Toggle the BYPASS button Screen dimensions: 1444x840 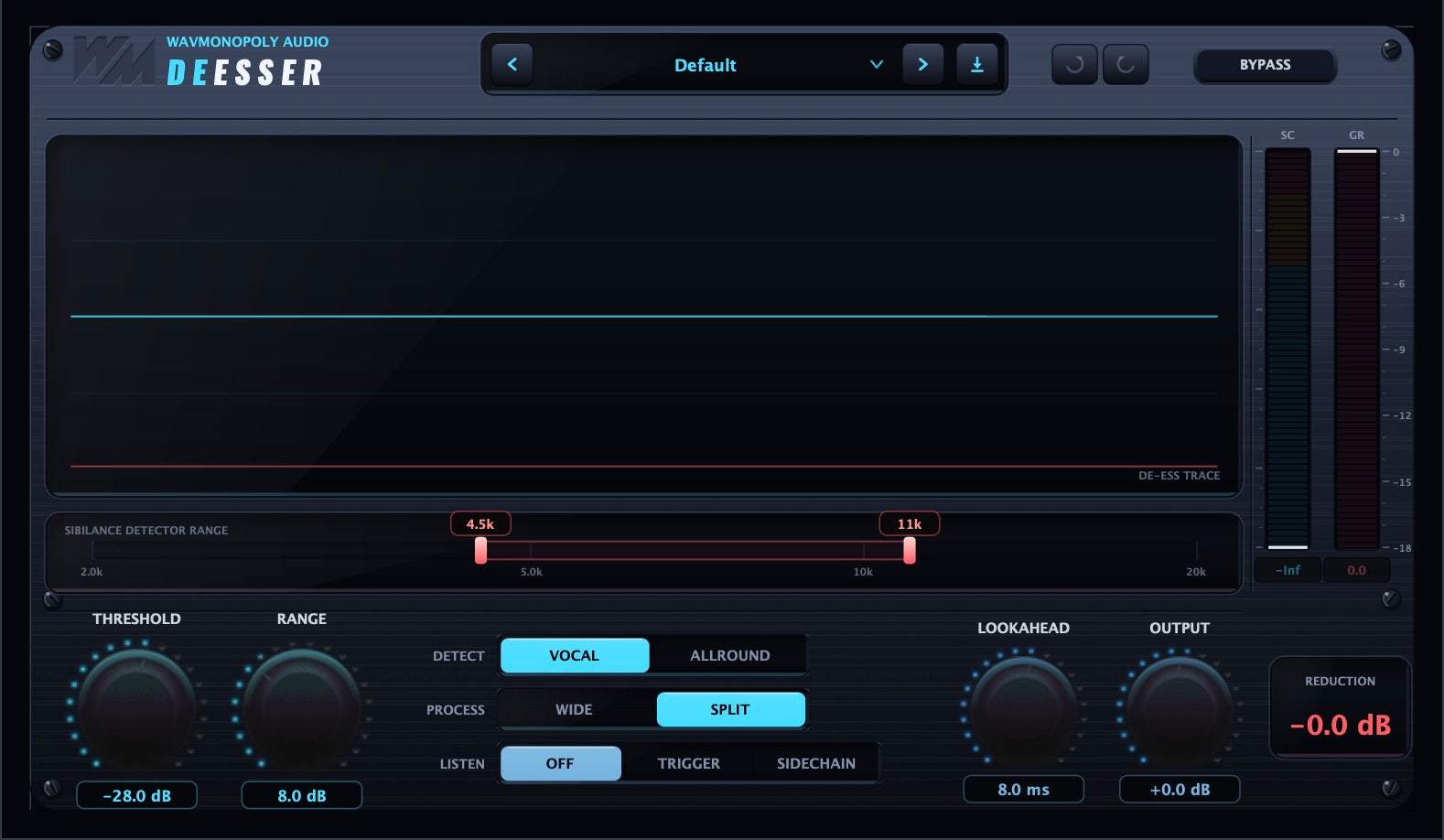tap(1266, 65)
